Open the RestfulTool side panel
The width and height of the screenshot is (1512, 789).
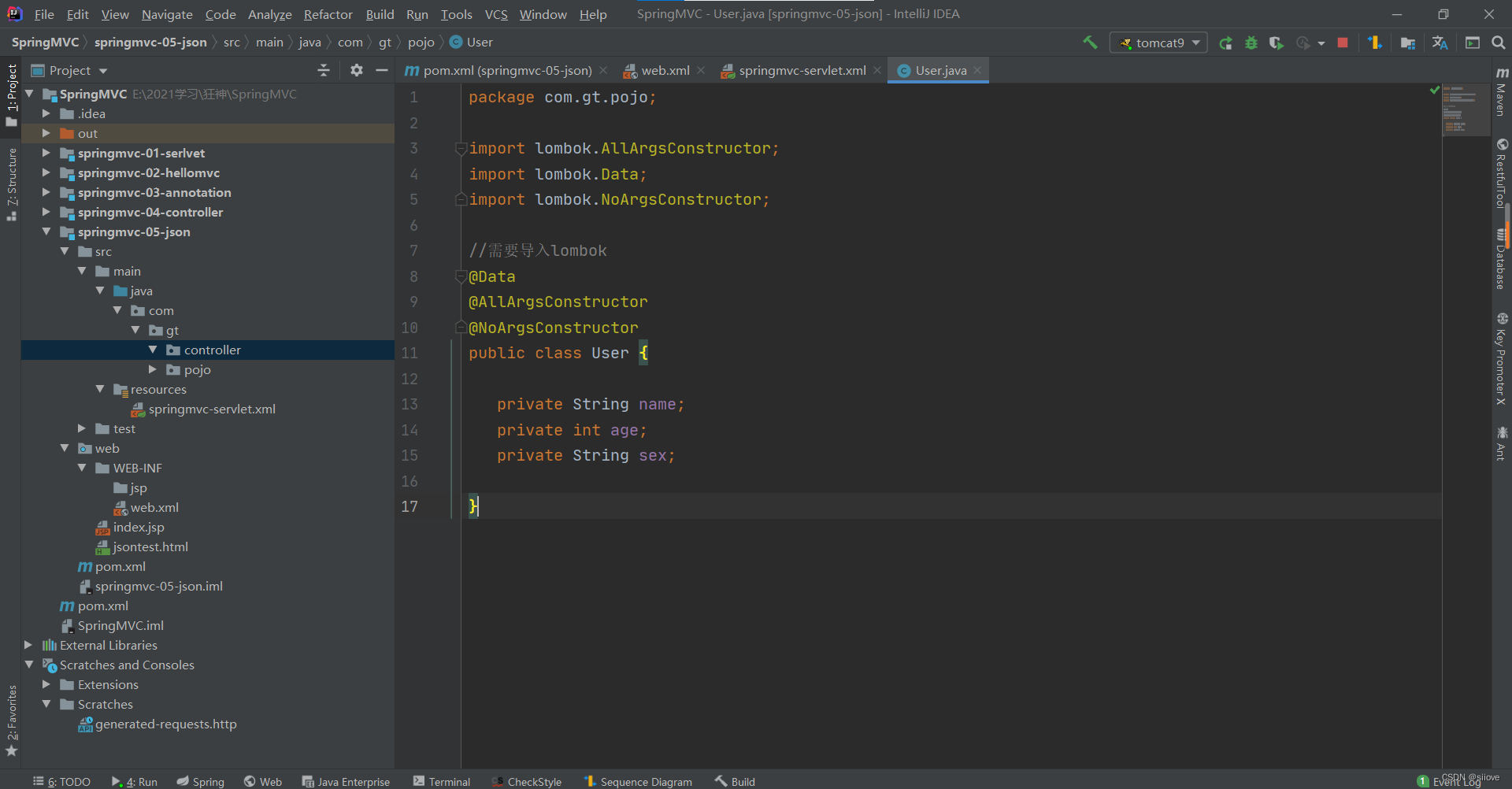pos(1502,172)
